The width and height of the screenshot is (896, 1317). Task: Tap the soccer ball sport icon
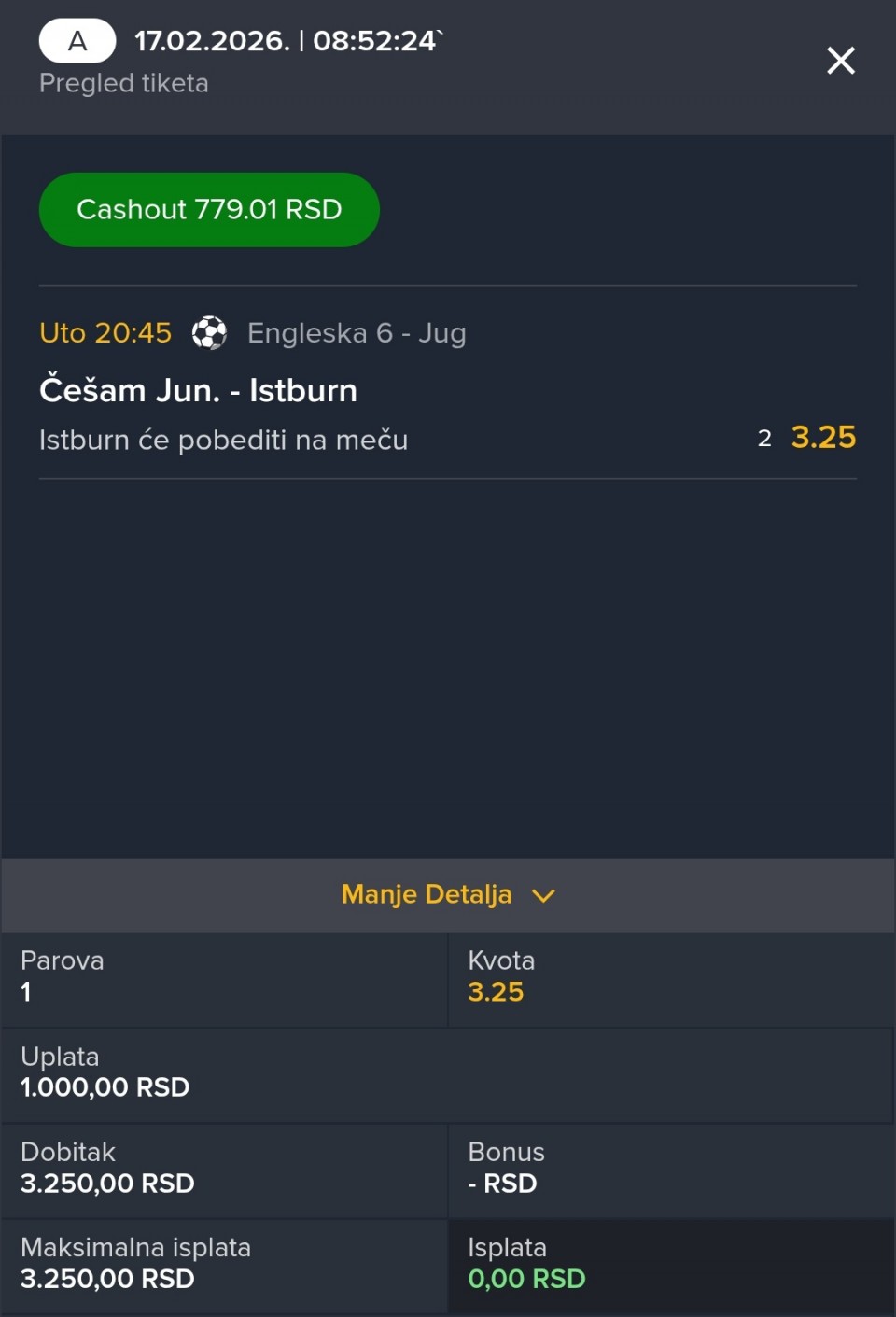(x=209, y=333)
